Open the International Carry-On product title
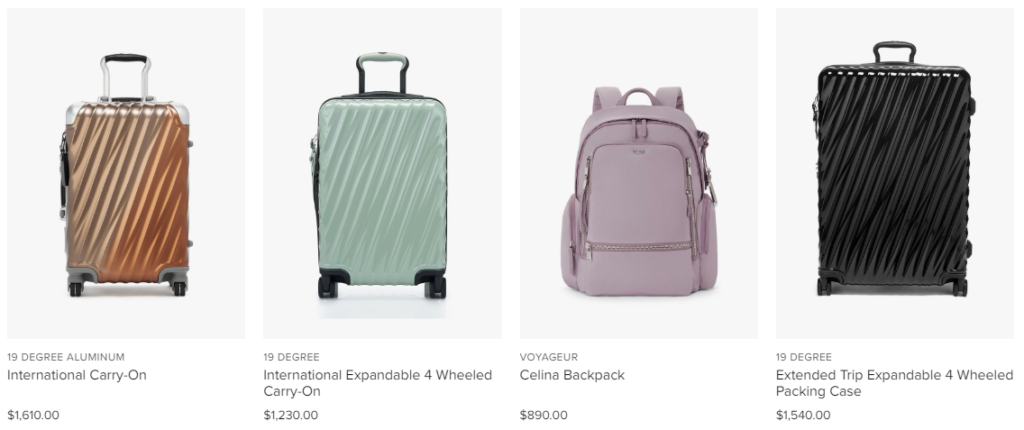1024x430 pixels. click(x=77, y=375)
